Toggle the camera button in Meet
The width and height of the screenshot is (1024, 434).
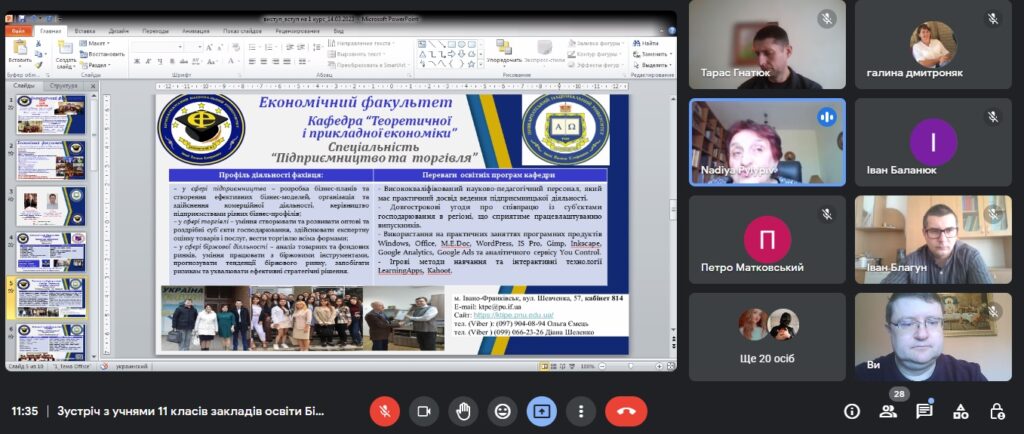pyautogui.click(x=424, y=411)
